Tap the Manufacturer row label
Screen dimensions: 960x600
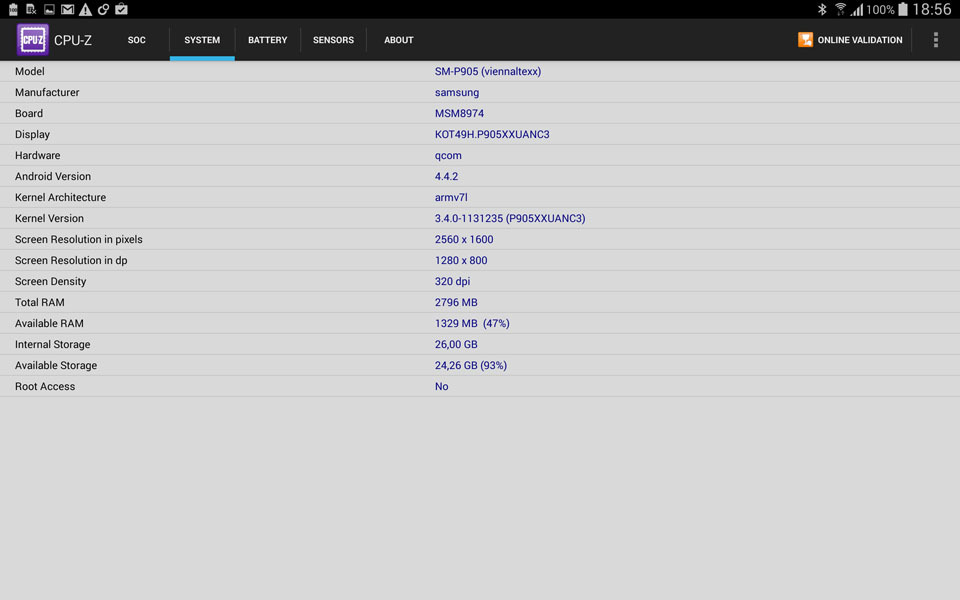47,92
